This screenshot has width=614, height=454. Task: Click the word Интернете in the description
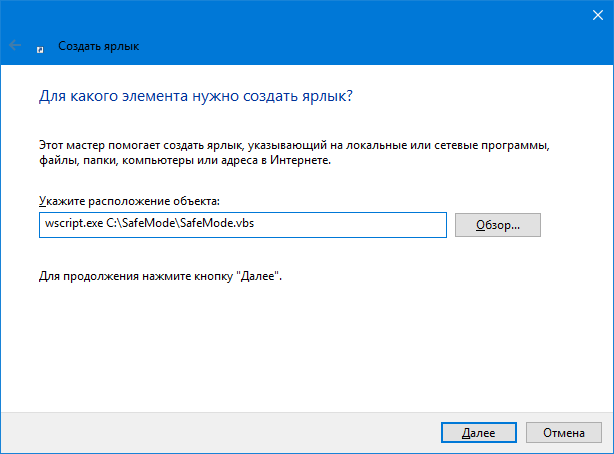coord(300,160)
